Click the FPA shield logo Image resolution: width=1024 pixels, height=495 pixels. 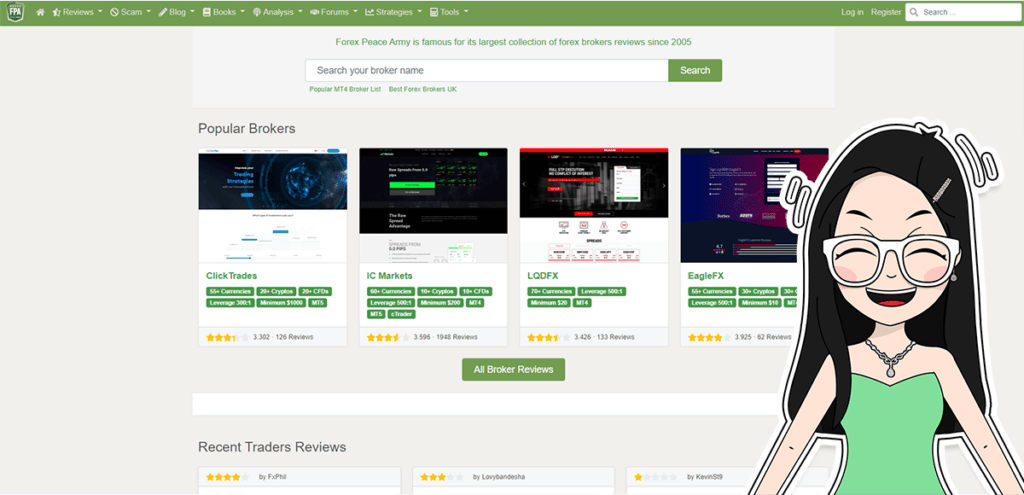click(x=15, y=12)
